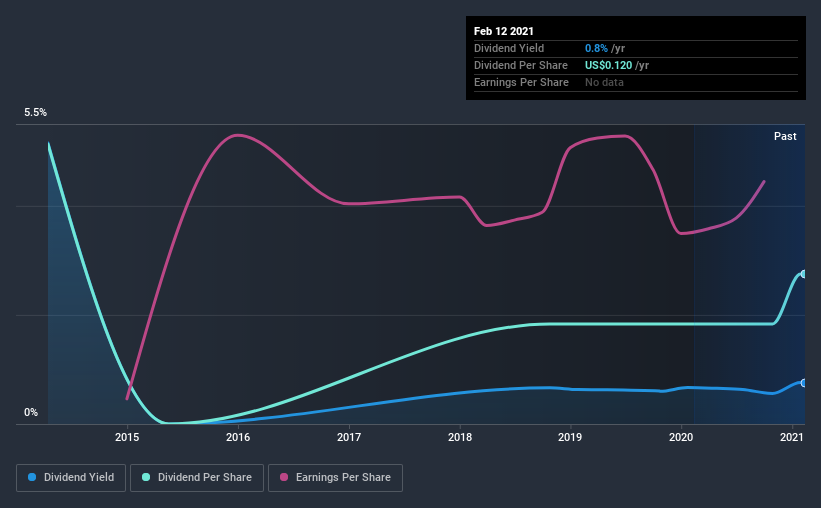Click the 0.8% dividend yield value
This screenshot has width=821, height=508.
point(596,48)
